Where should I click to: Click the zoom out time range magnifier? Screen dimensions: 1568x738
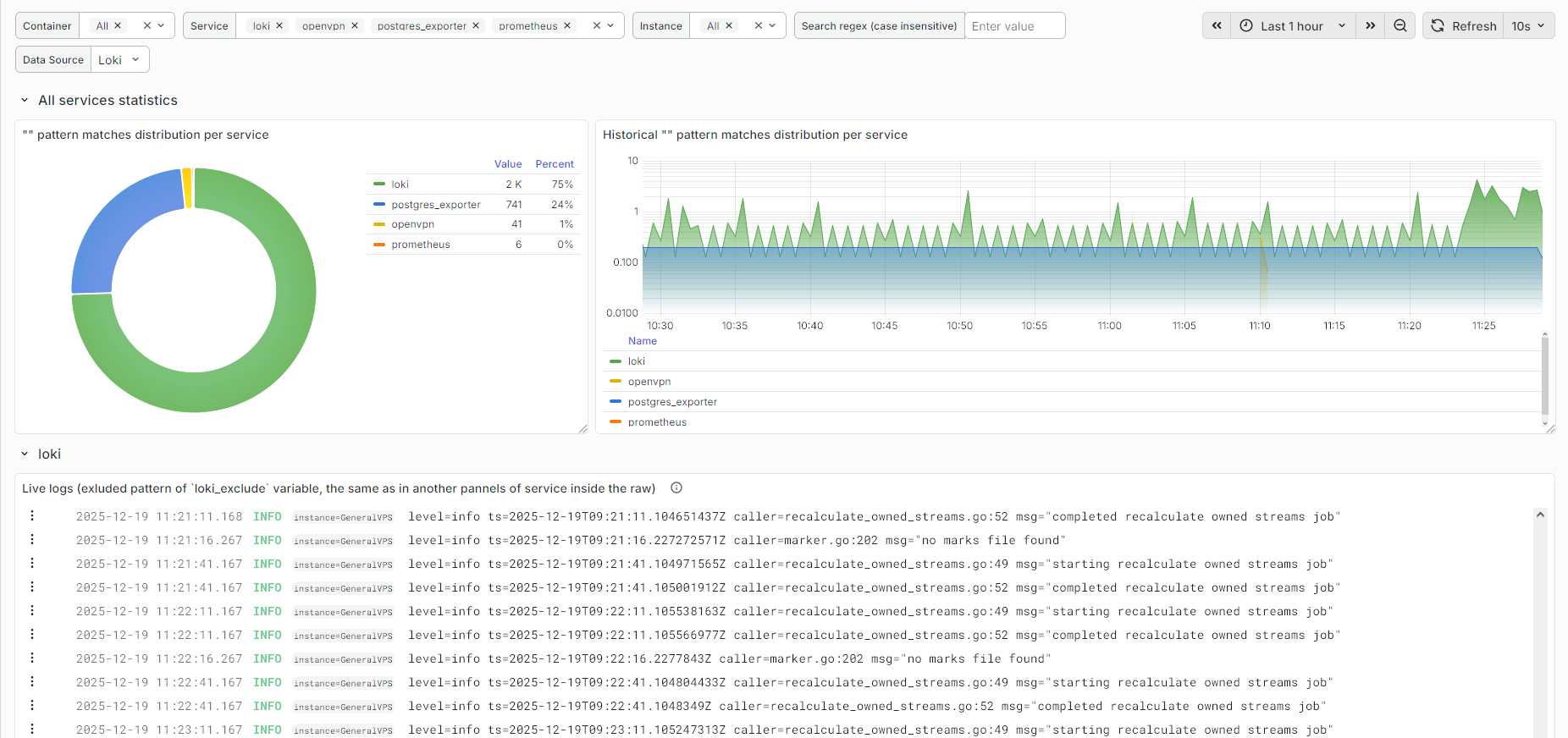(1400, 25)
